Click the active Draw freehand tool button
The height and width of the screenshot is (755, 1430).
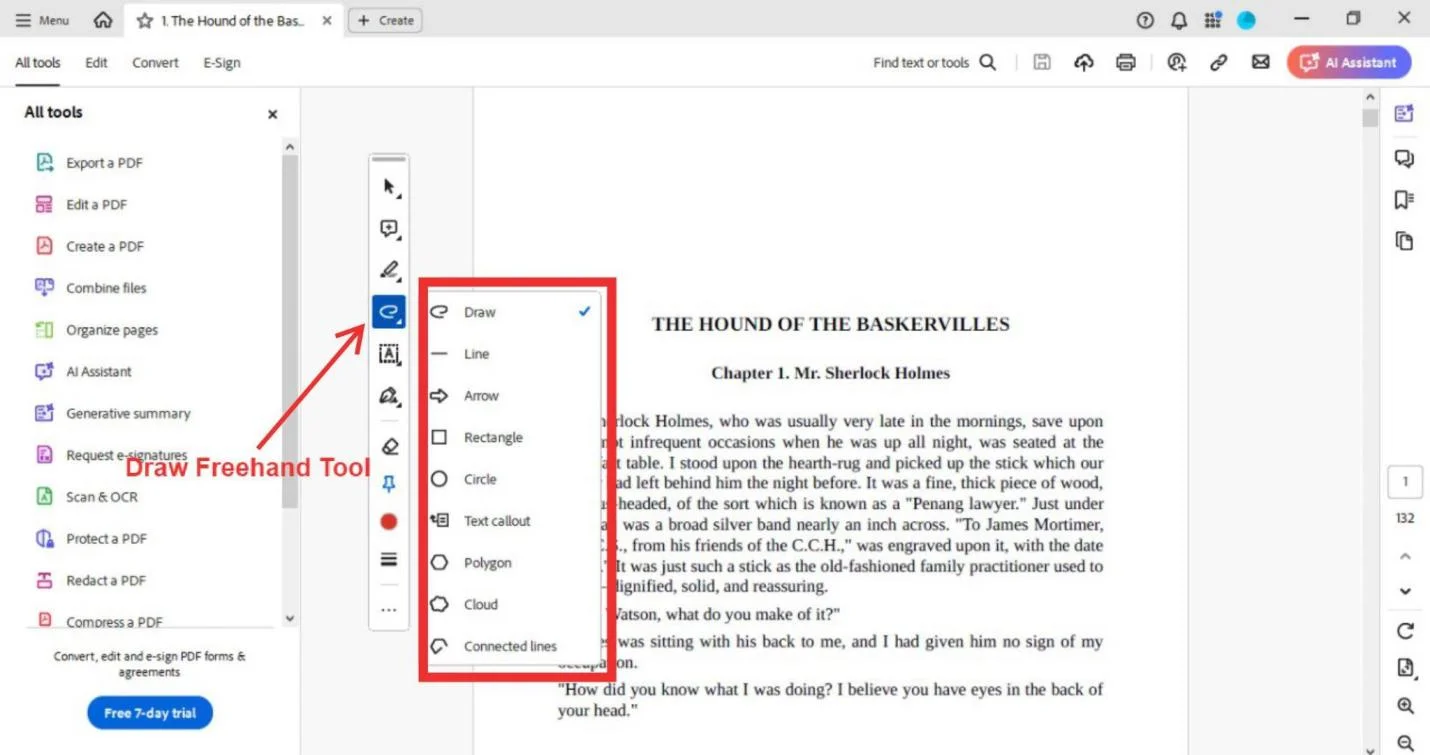[x=389, y=312]
